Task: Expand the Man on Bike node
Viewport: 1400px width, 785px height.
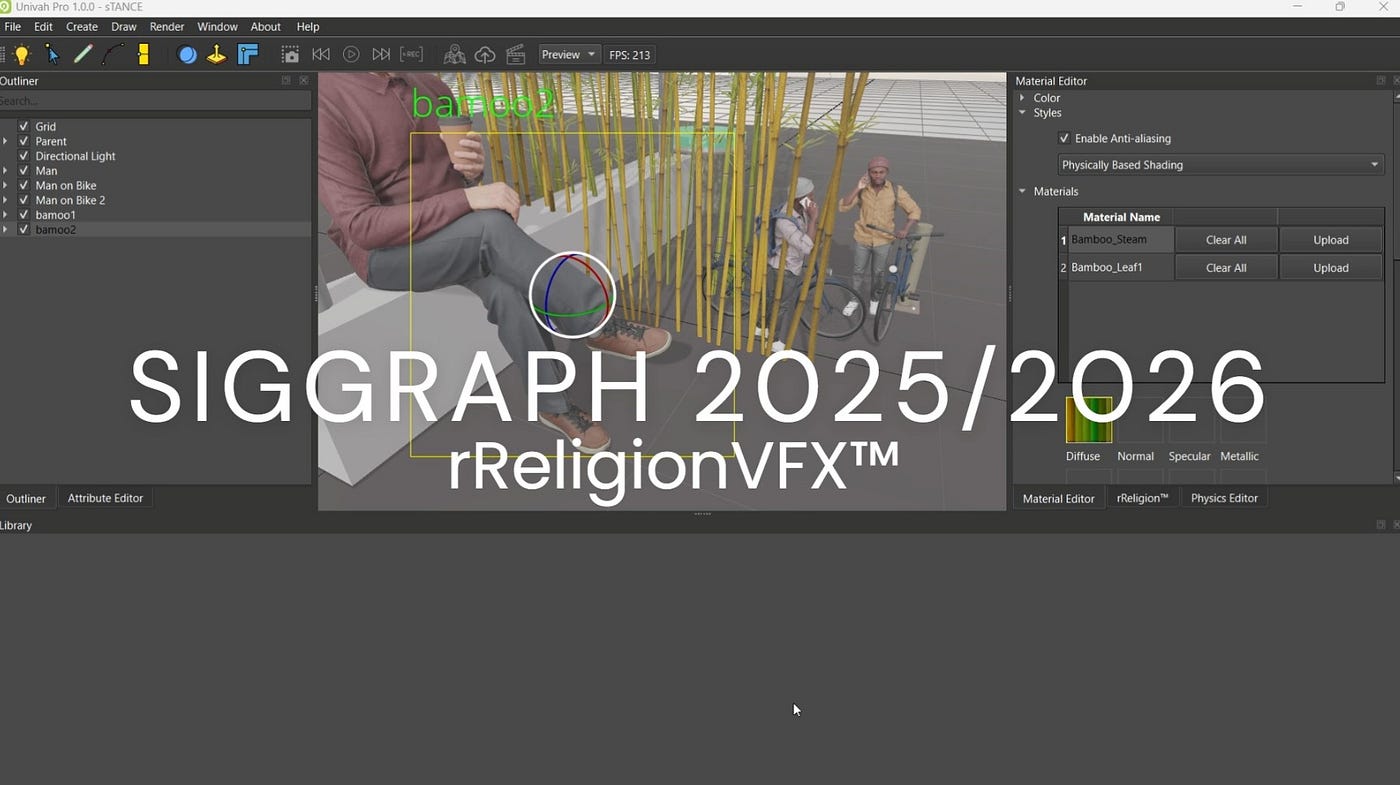Action: coord(5,186)
